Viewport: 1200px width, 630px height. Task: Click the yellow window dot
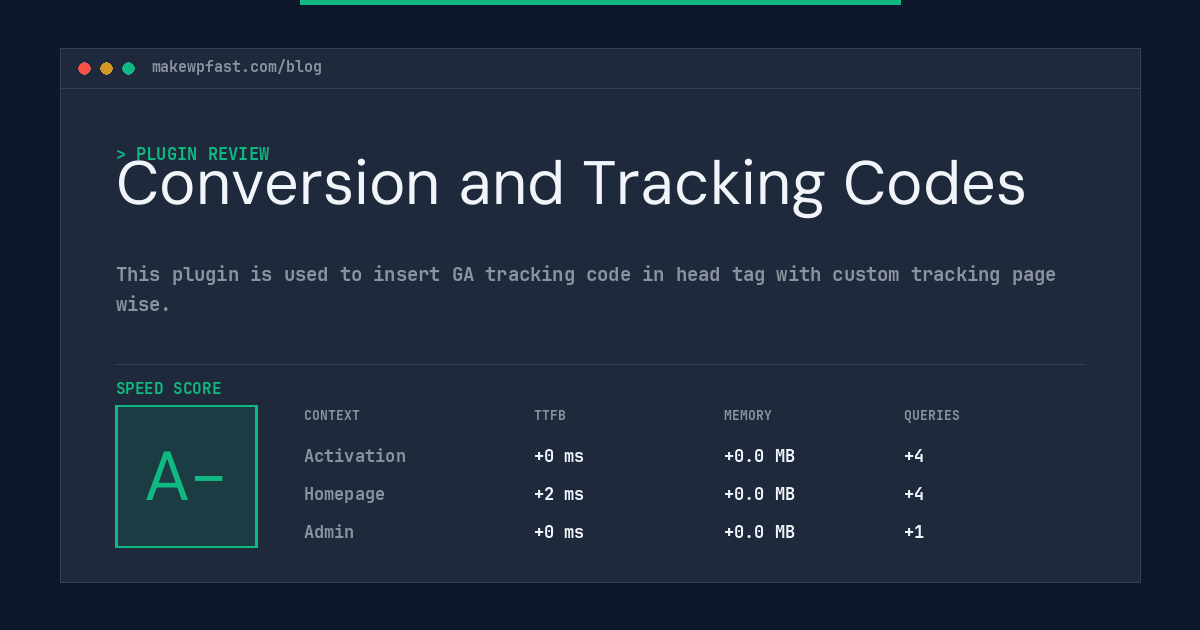click(x=106, y=68)
